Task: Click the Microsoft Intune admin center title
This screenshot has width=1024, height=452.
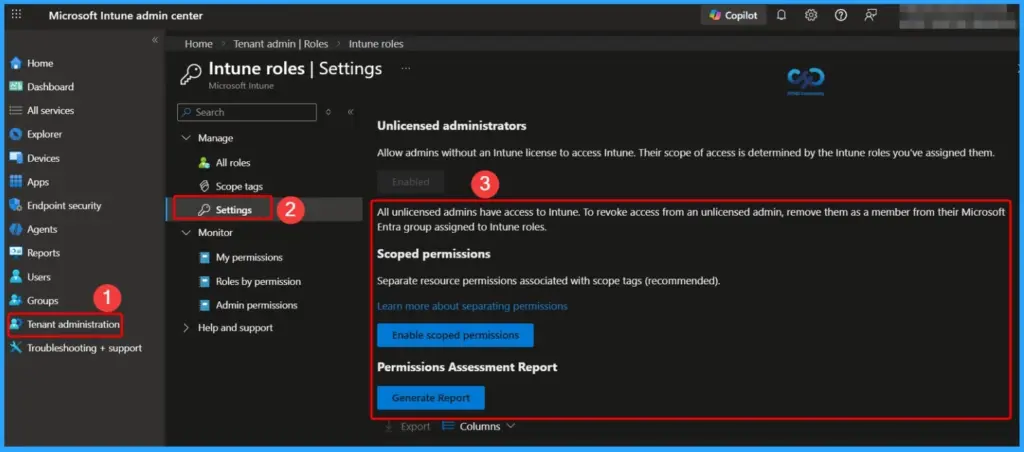Action: click(x=125, y=15)
